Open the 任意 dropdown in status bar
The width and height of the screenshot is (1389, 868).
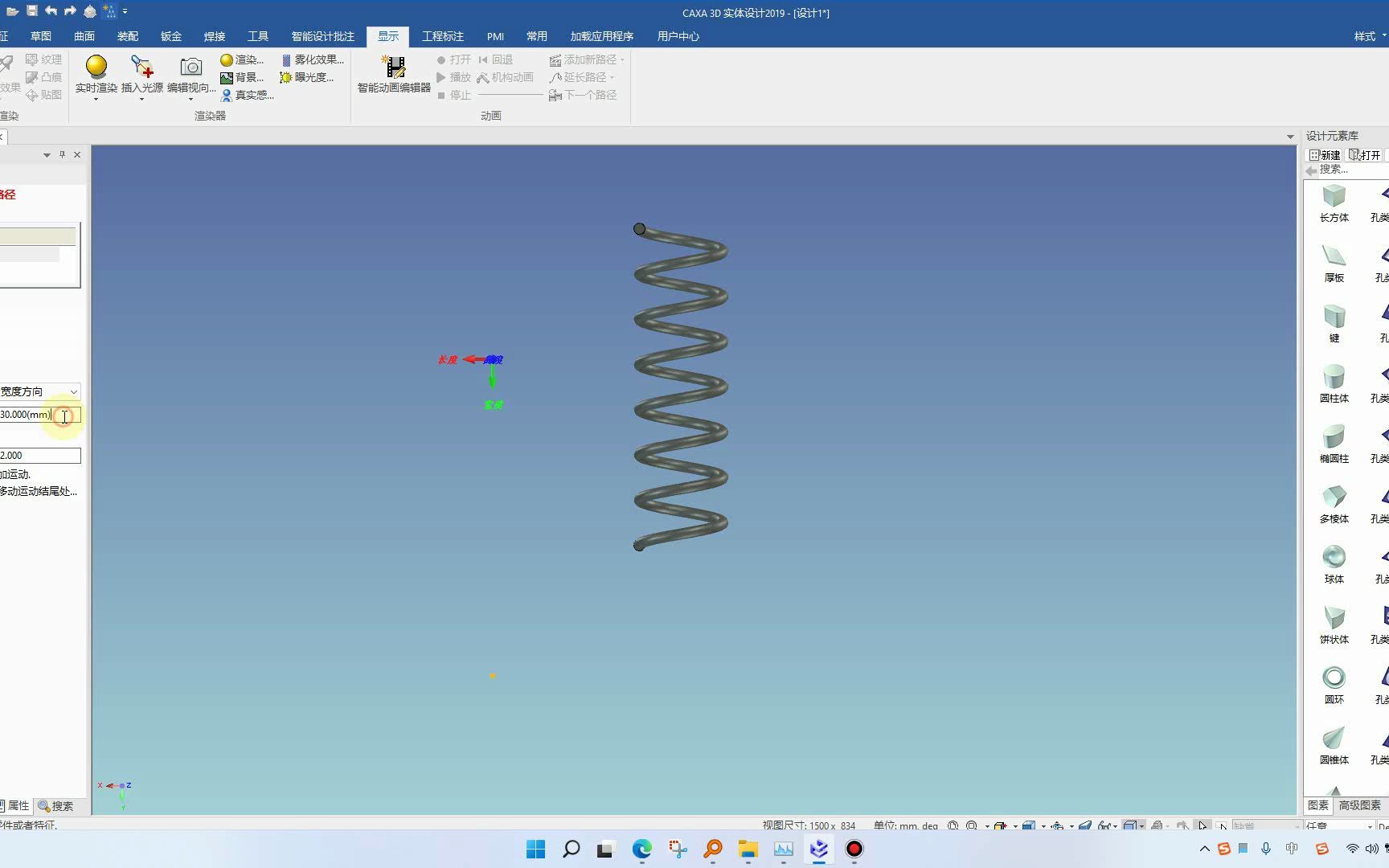click(1338, 825)
